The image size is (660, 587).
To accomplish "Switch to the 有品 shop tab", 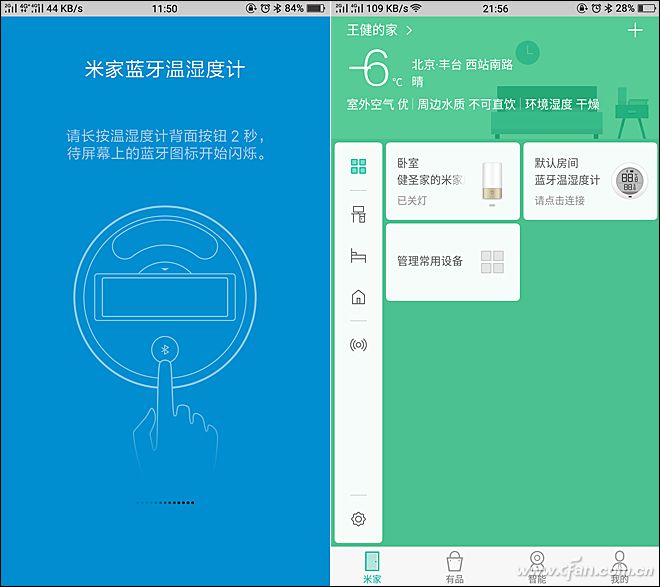I will [455, 567].
